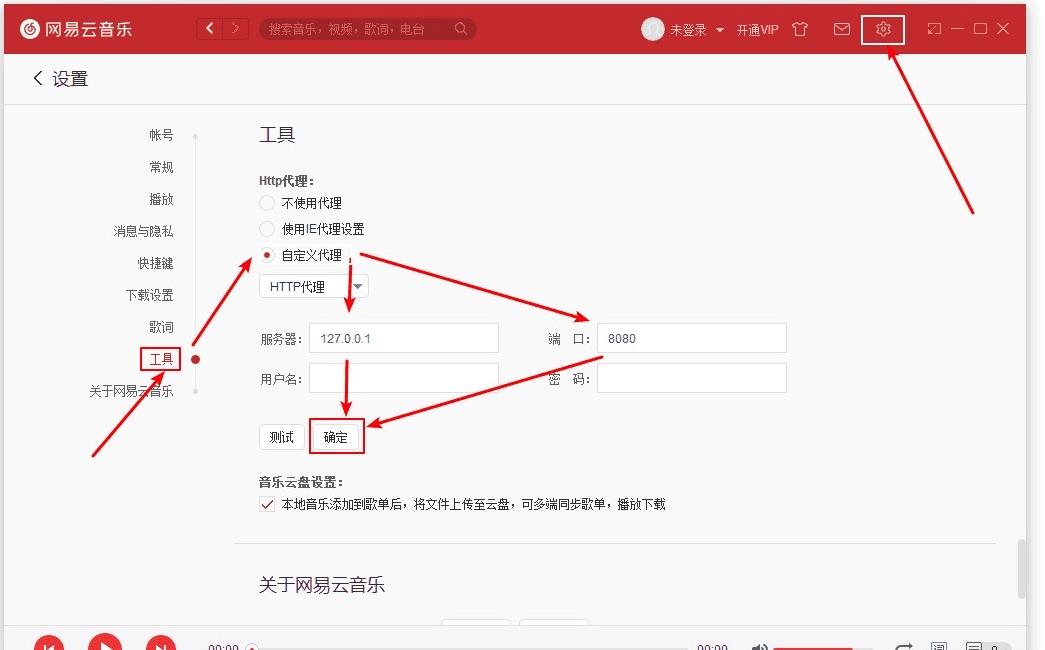1045x650 pixels.
Task: Choose 使用IE代理设置 radio option
Action: click(x=267, y=229)
